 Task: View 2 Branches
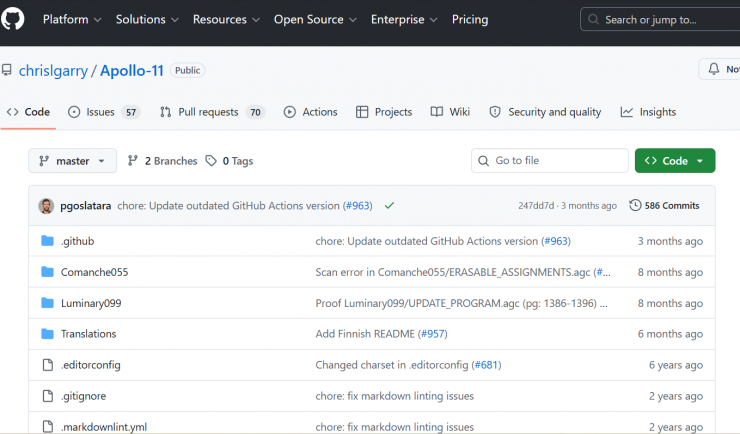pos(162,161)
